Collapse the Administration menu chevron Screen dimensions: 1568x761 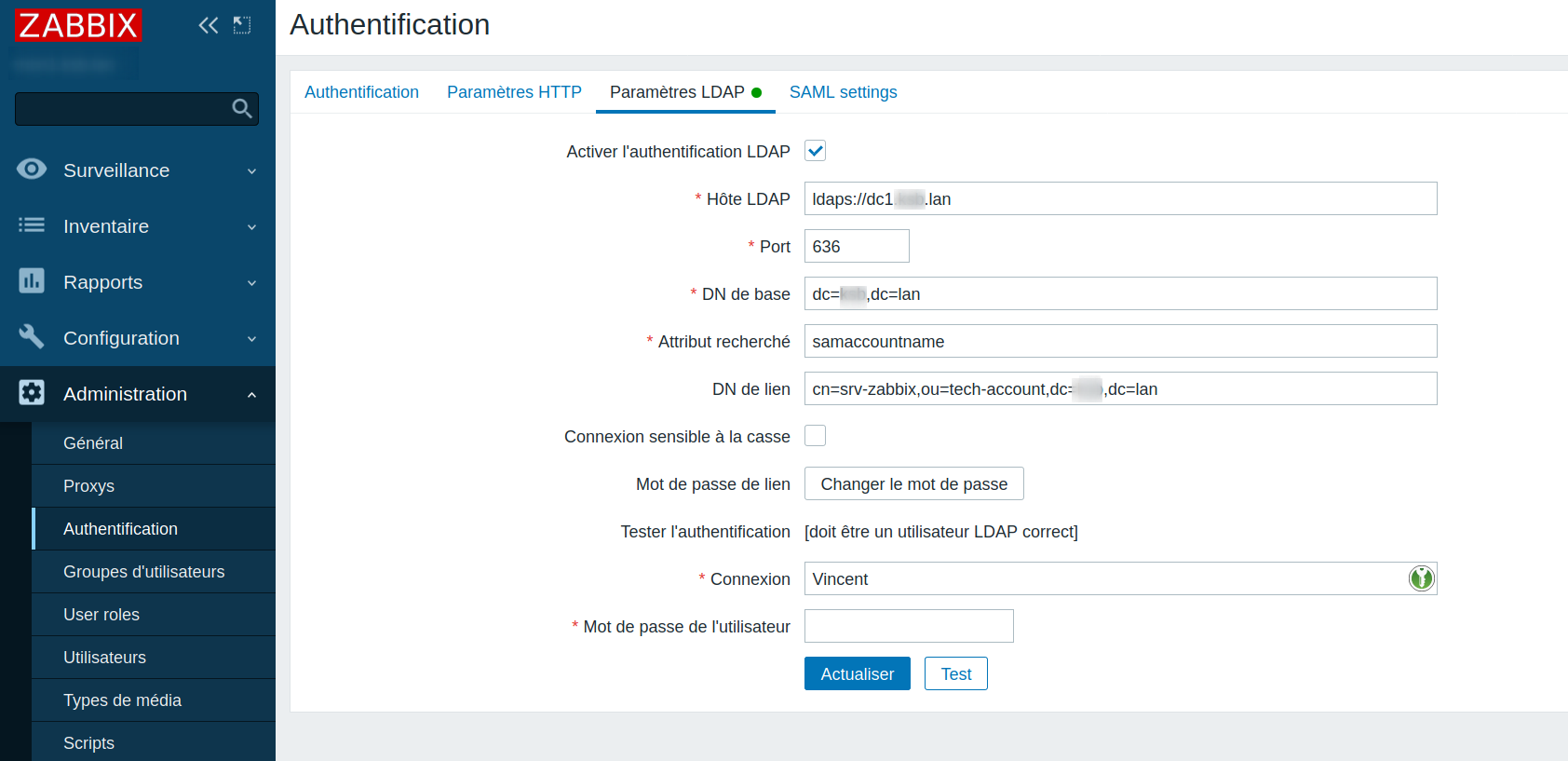point(251,395)
